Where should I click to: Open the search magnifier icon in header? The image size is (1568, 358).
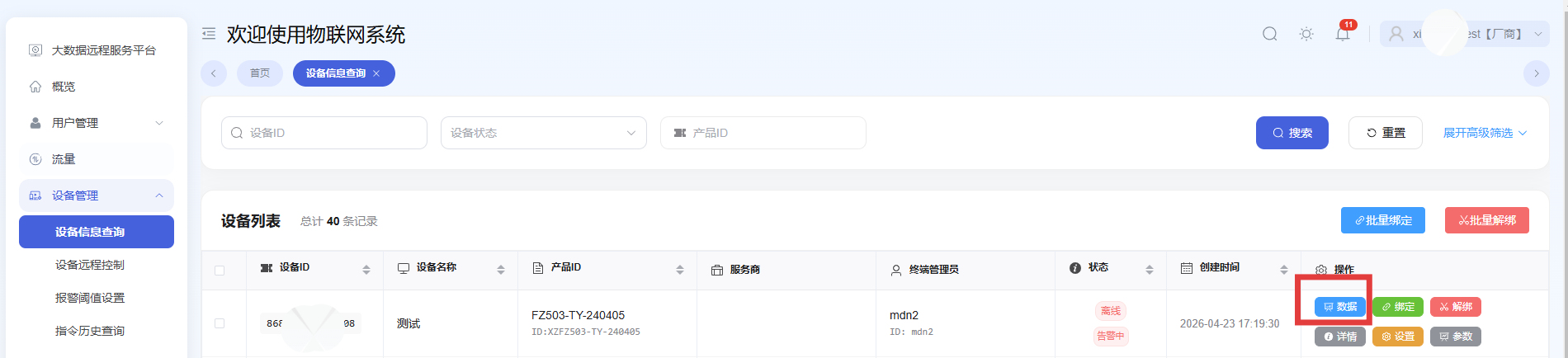click(x=1270, y=34)
